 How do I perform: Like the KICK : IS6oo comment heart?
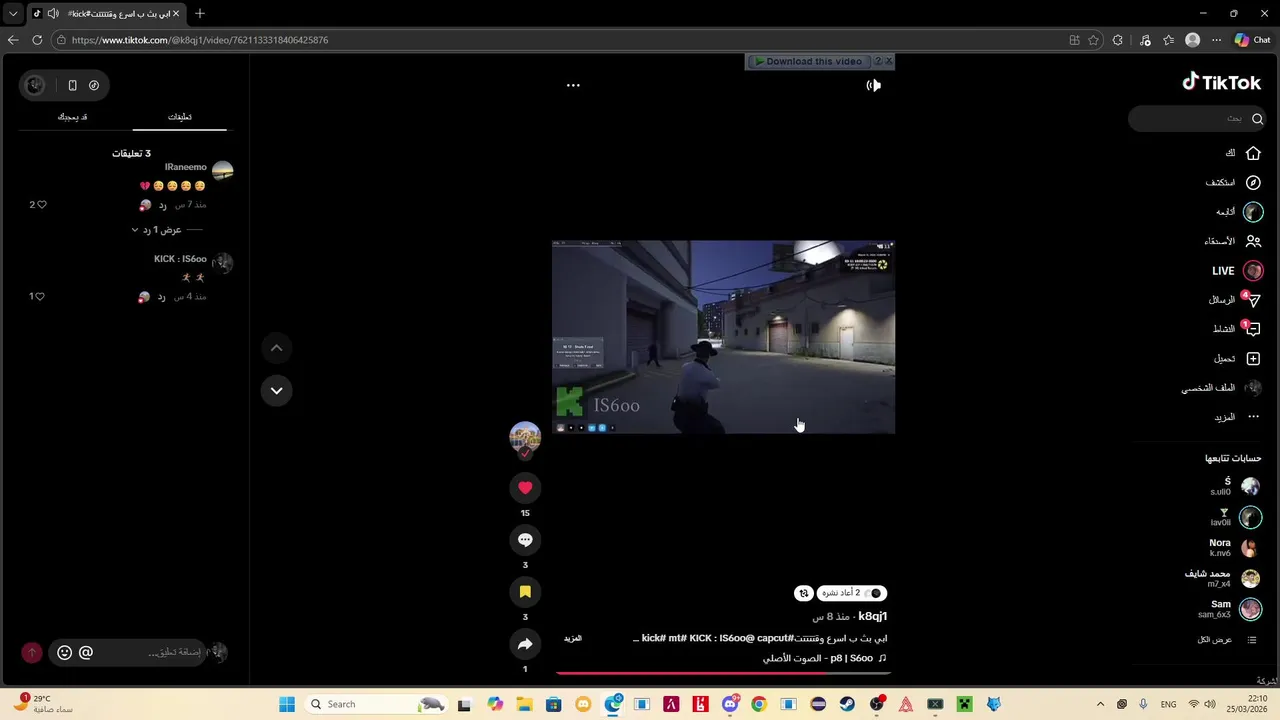[x=38, y=297]
